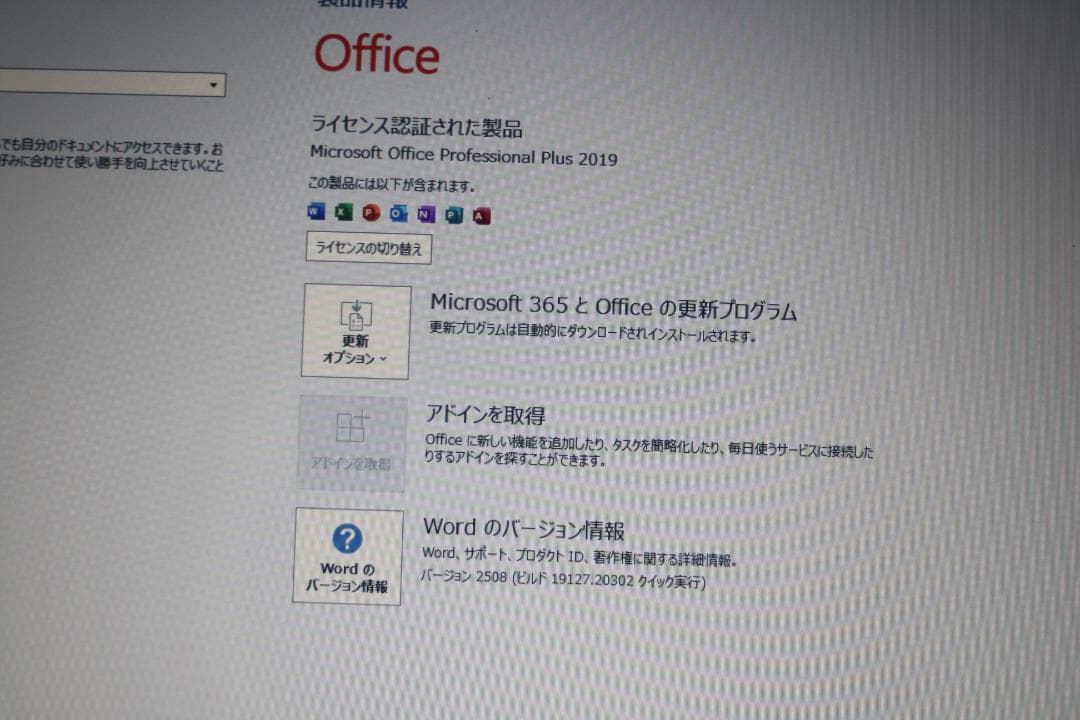This screenshot has width=1080, height=720.
Task: Expand the dropdown box on the left
Action: (x=112, y=84)
